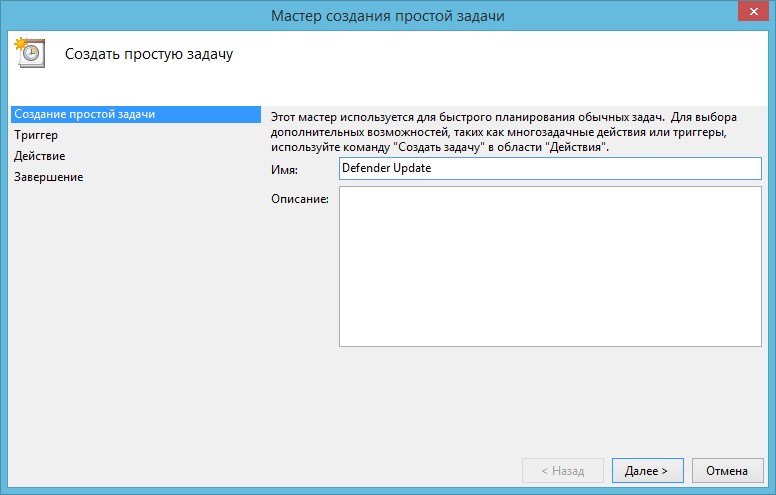Open the Действие step in sidebar
The width and height of the screenshot is (776, 495).
click(40, 156)
